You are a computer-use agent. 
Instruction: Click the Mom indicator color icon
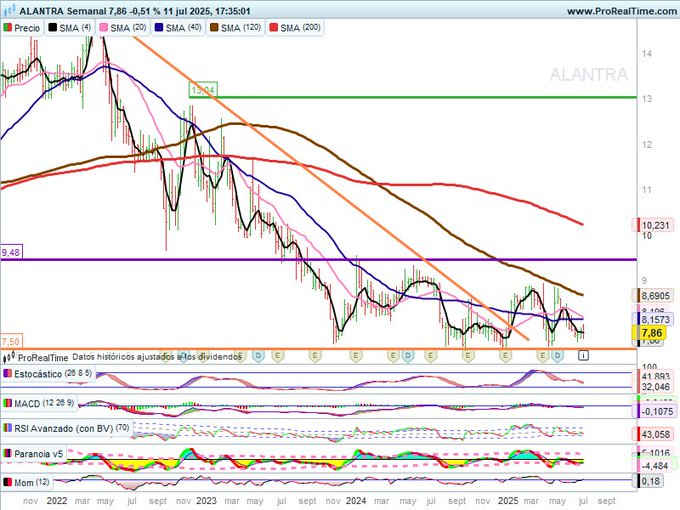coord(8,482)
